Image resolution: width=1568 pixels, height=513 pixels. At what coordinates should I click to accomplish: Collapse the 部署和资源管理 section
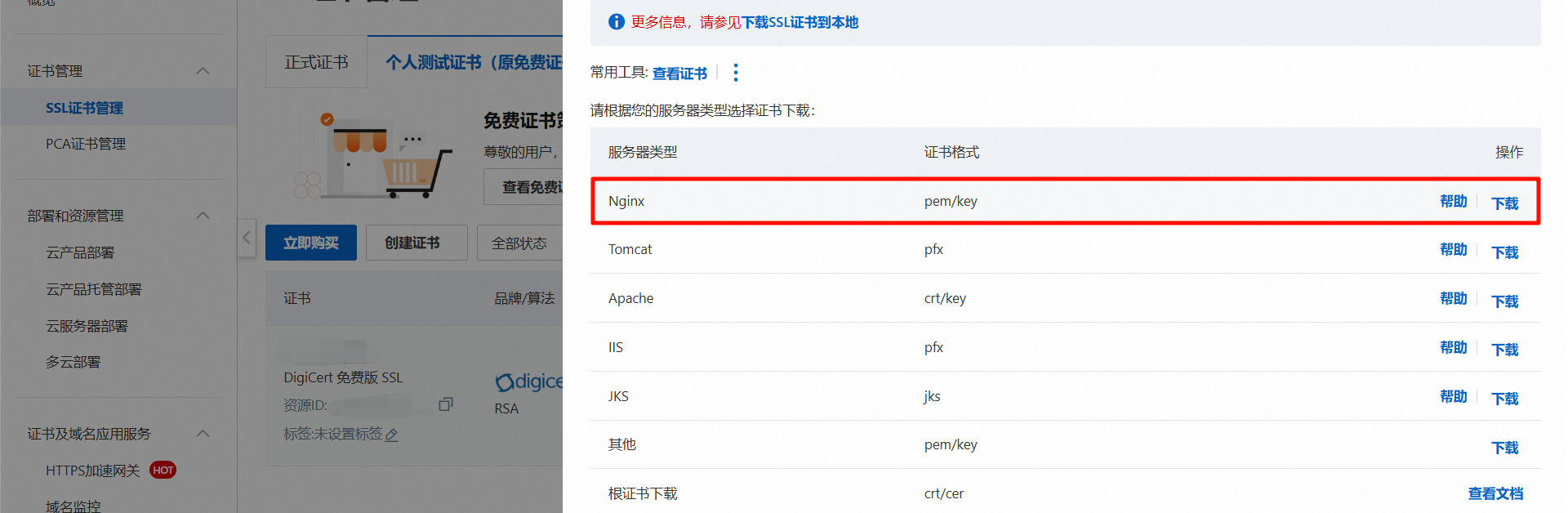tap(203, 216)
